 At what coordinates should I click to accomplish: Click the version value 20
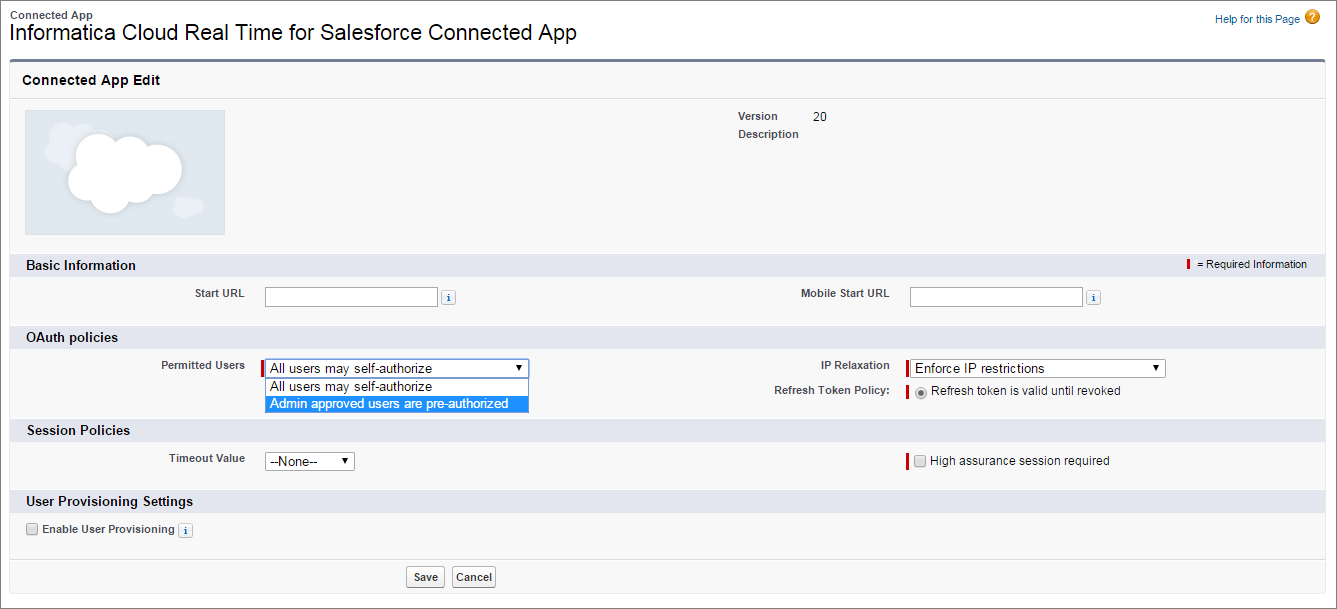click(x=820, y=117)
